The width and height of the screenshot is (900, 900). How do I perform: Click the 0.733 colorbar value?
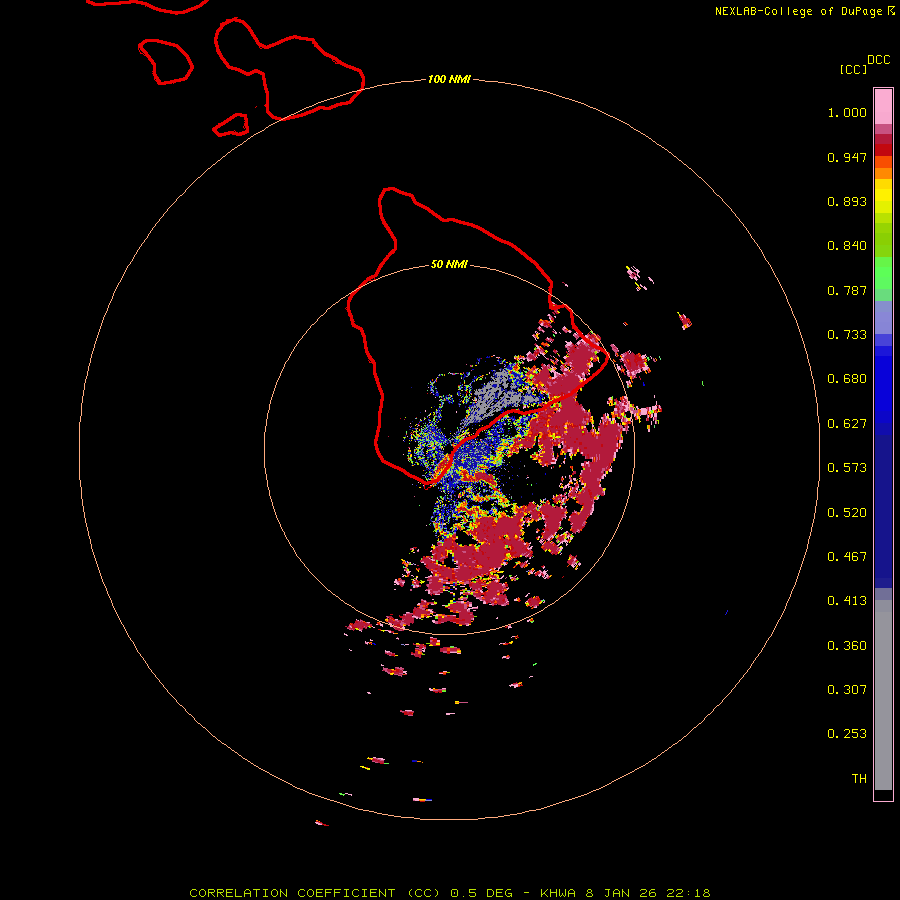(847, 335)
